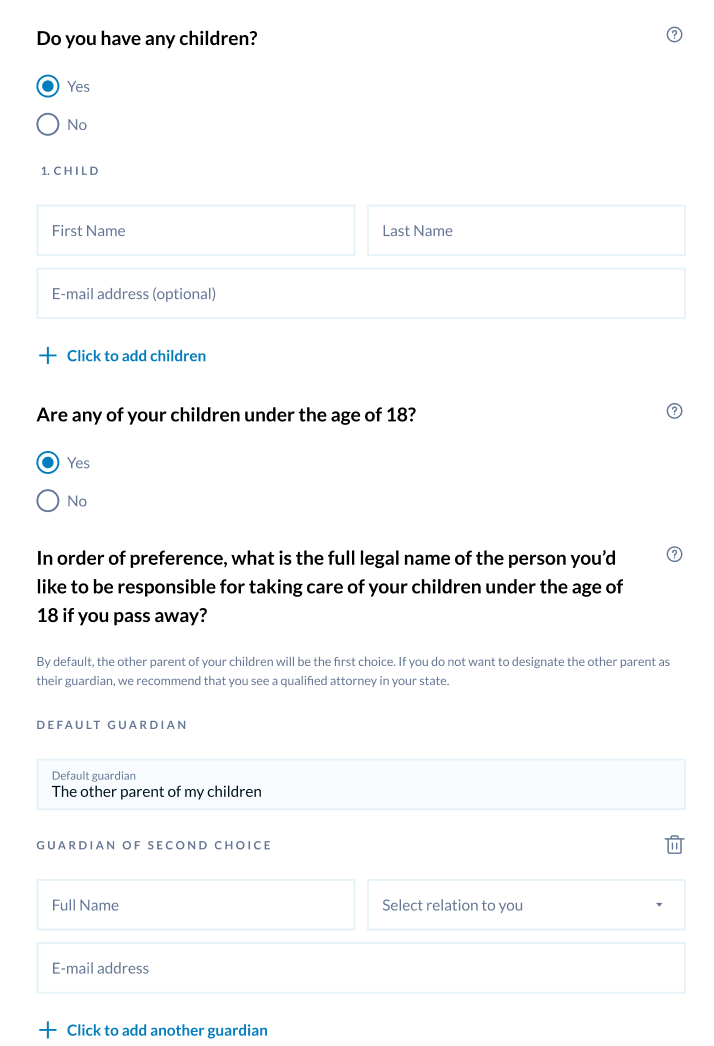This screenshot has height=1046, width=714.
Task: Expand relation dropdown using its arrow
Action: [x=659, y=905]
